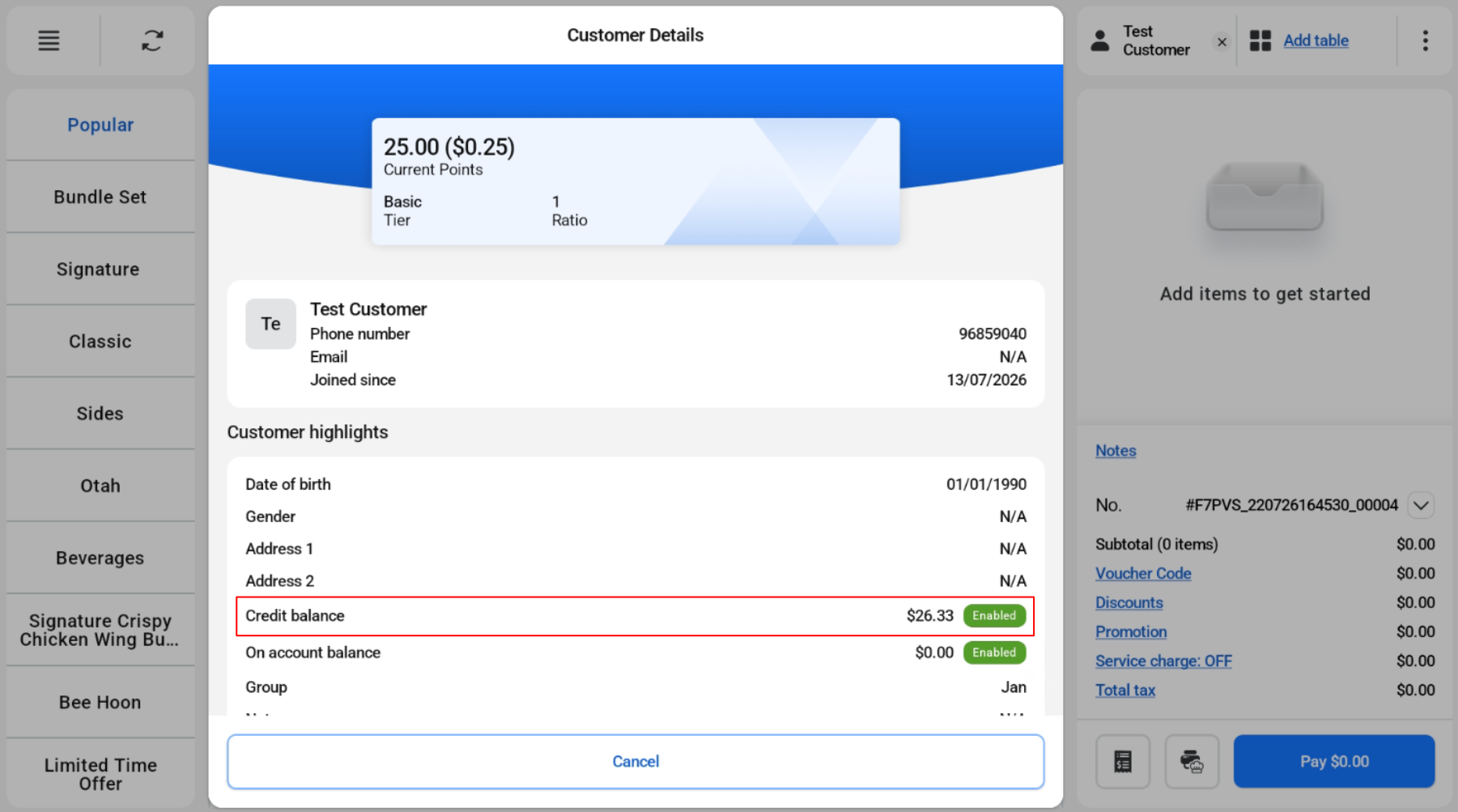Click the Gender row label
The image size is (1458, 812).
point(270,517)
